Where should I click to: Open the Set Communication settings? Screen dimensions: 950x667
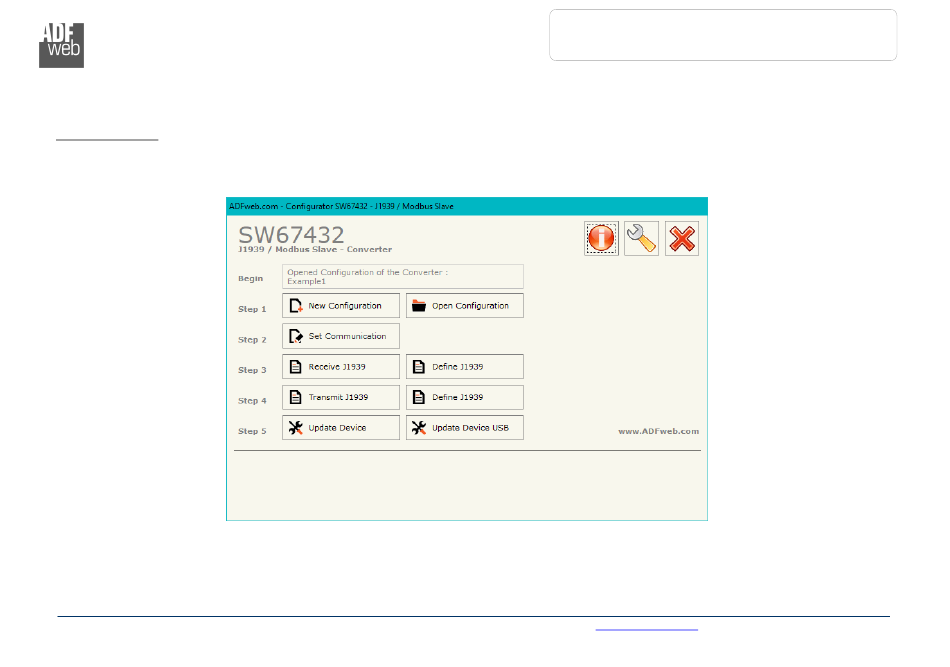341,336
